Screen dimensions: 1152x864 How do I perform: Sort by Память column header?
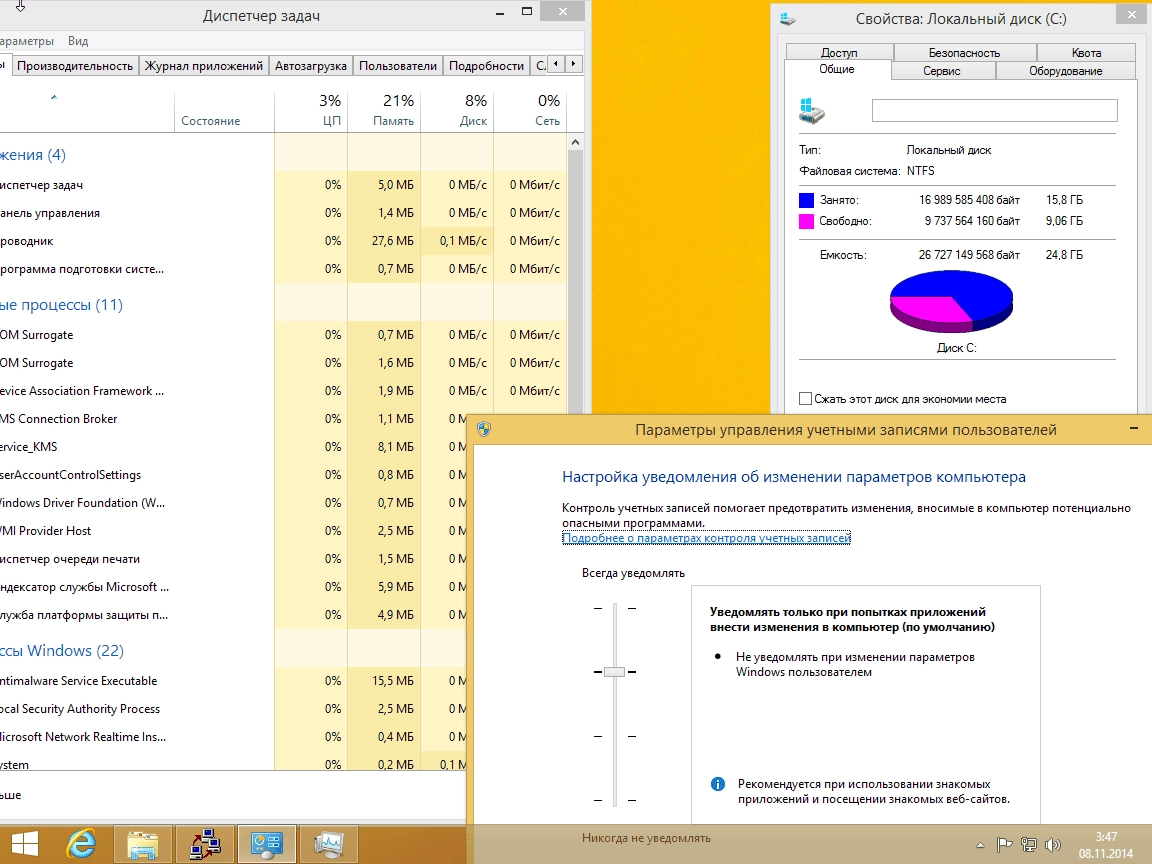click(384, 111)
